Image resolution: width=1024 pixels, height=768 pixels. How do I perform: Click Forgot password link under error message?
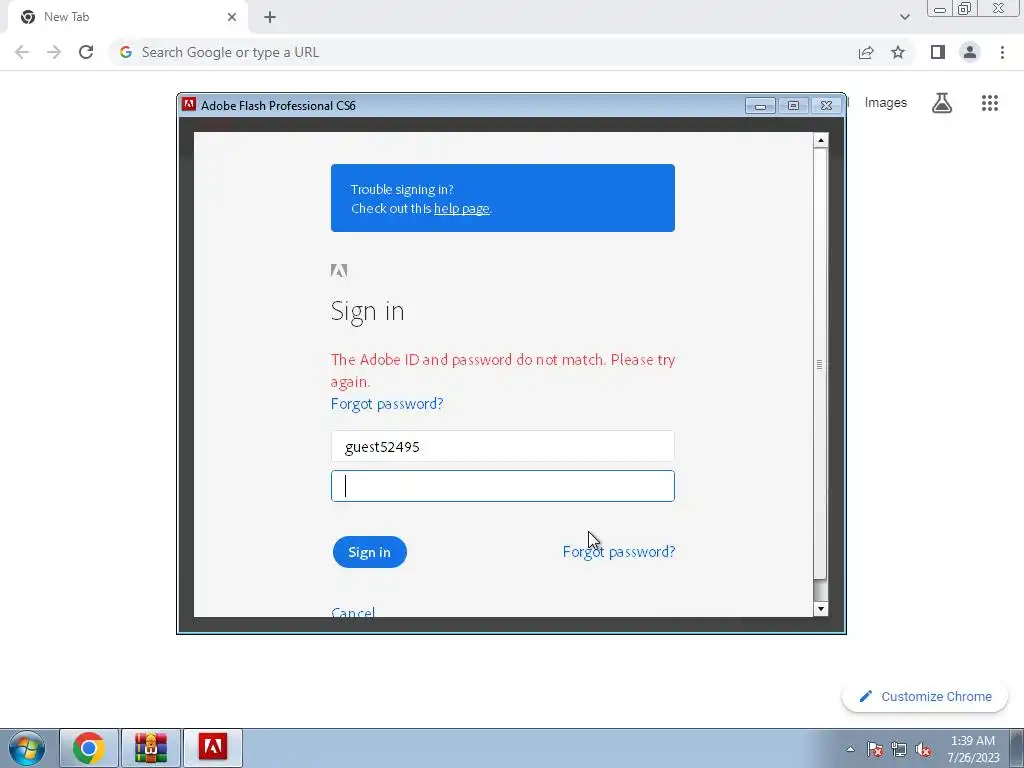click(387, 404)
